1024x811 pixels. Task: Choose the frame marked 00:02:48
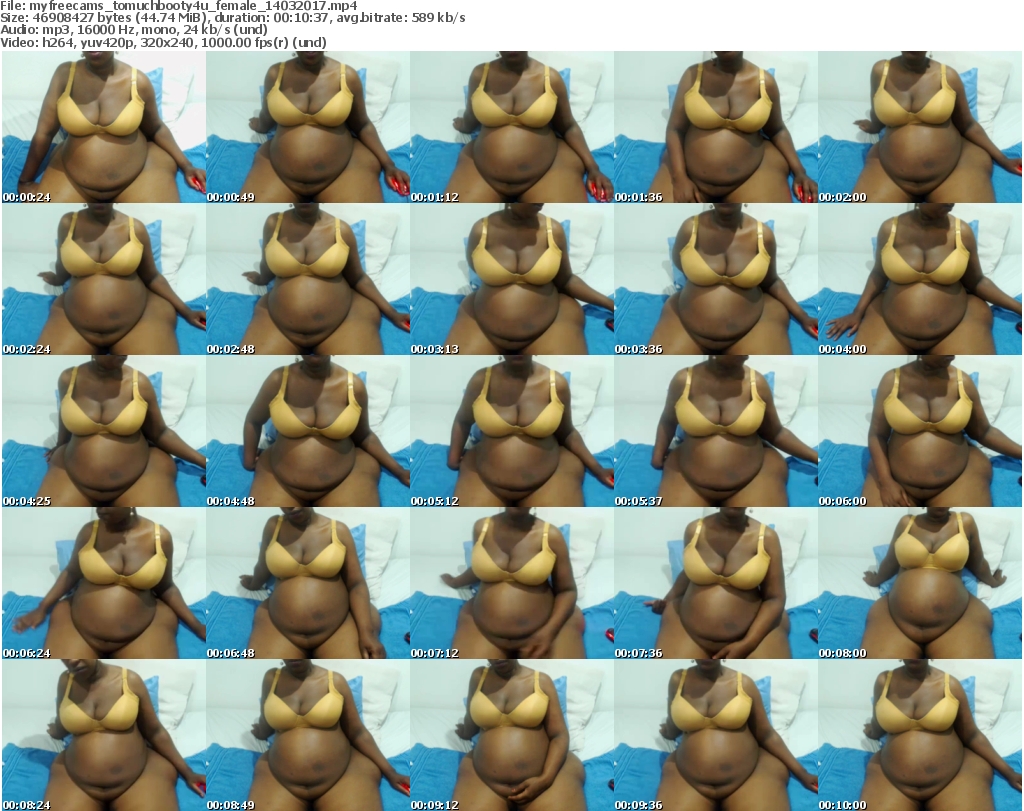point(308,279)
